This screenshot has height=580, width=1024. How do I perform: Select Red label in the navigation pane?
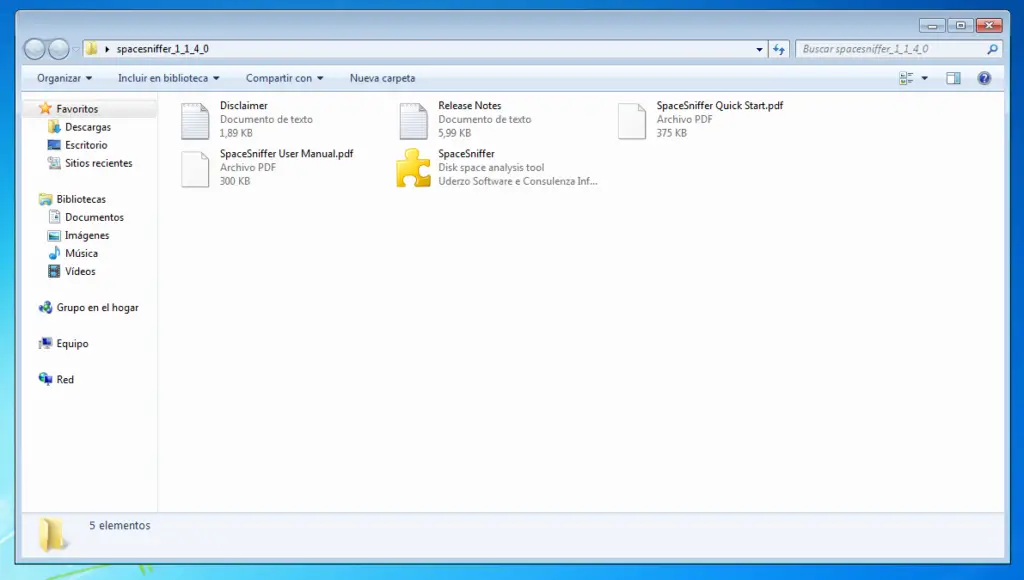coord(65,379)
